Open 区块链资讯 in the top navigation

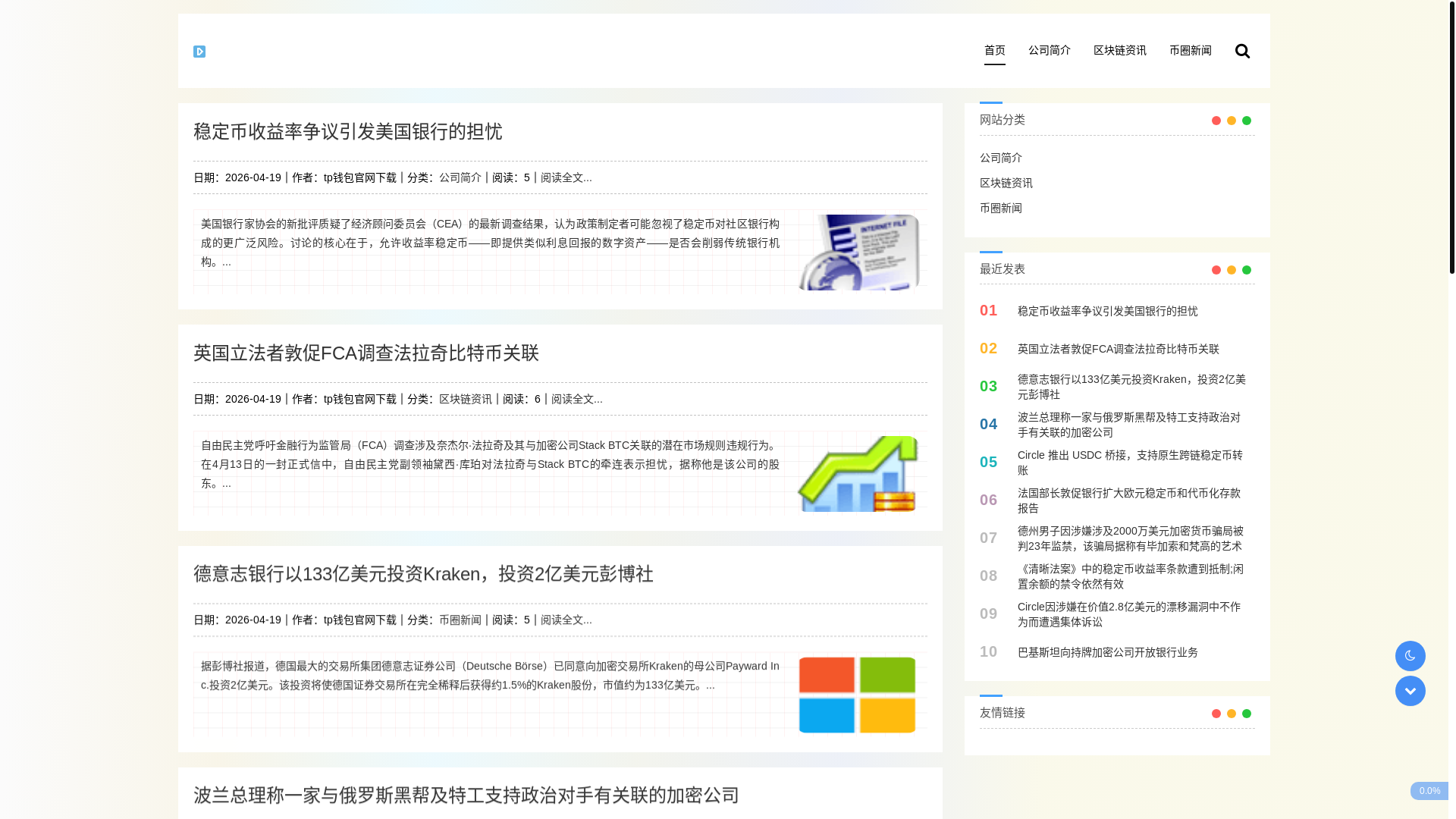coord(1120,50)
